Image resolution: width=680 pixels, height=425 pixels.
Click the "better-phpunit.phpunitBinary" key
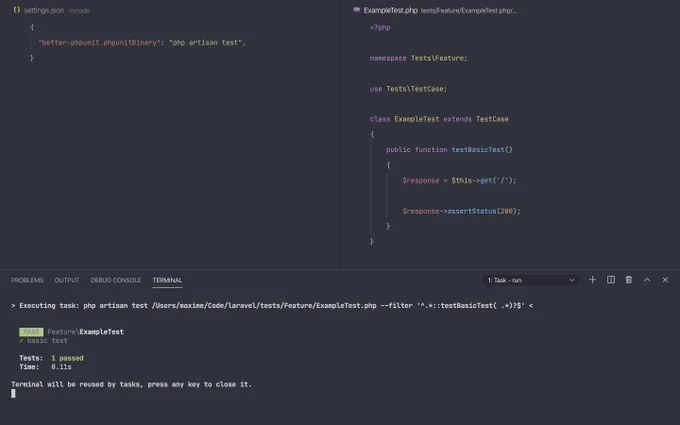pyautogui.click(x=99, y=42)
